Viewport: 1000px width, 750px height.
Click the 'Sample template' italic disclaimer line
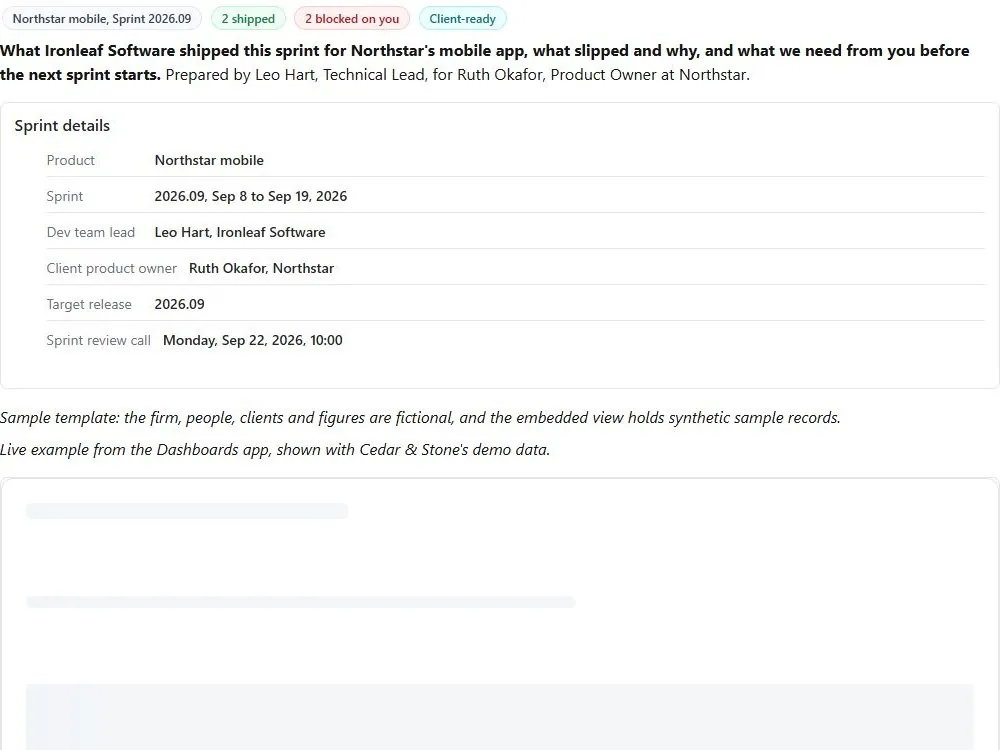420,418
